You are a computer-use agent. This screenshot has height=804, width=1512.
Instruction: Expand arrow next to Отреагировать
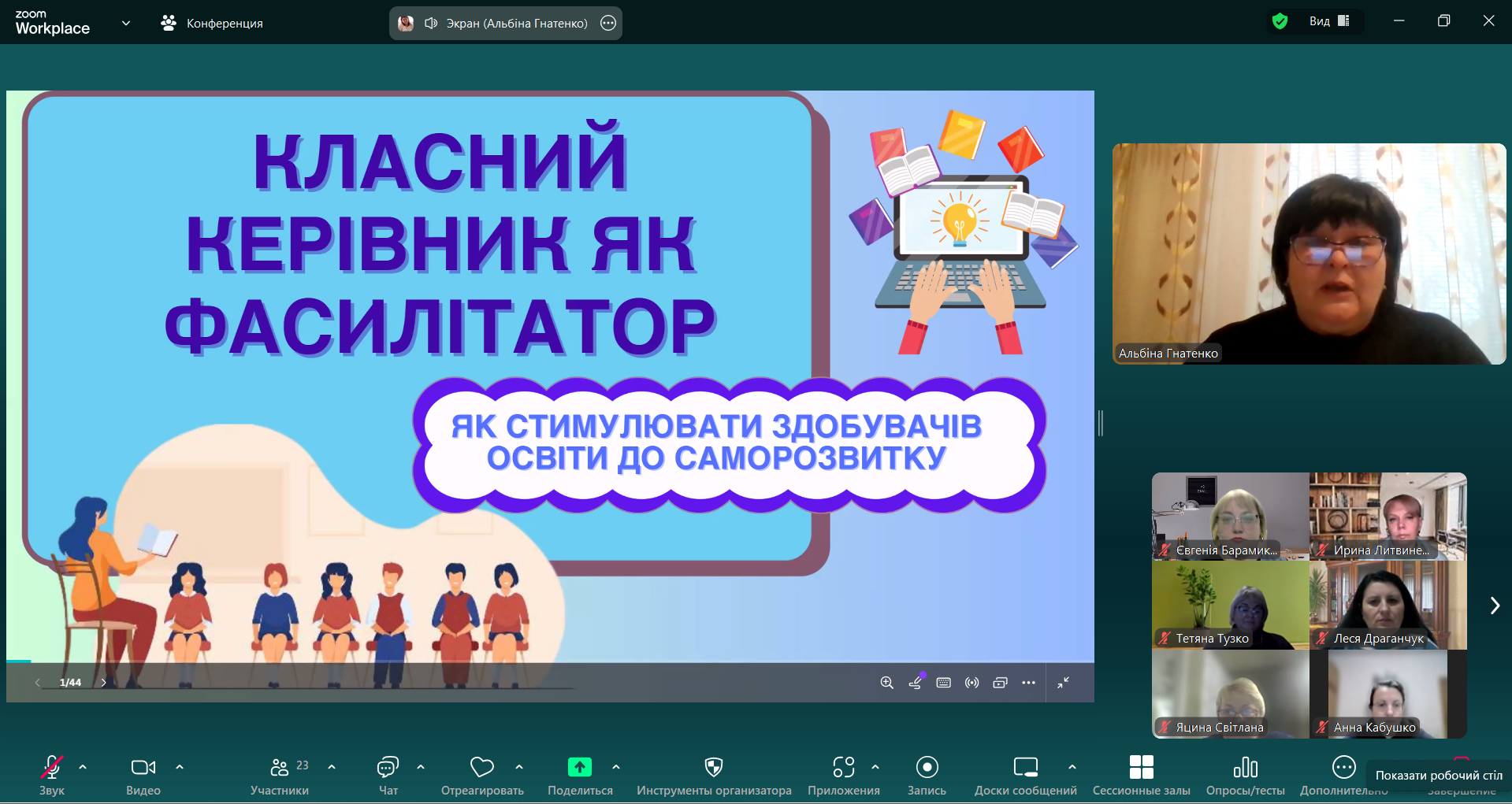coord(519,766)
